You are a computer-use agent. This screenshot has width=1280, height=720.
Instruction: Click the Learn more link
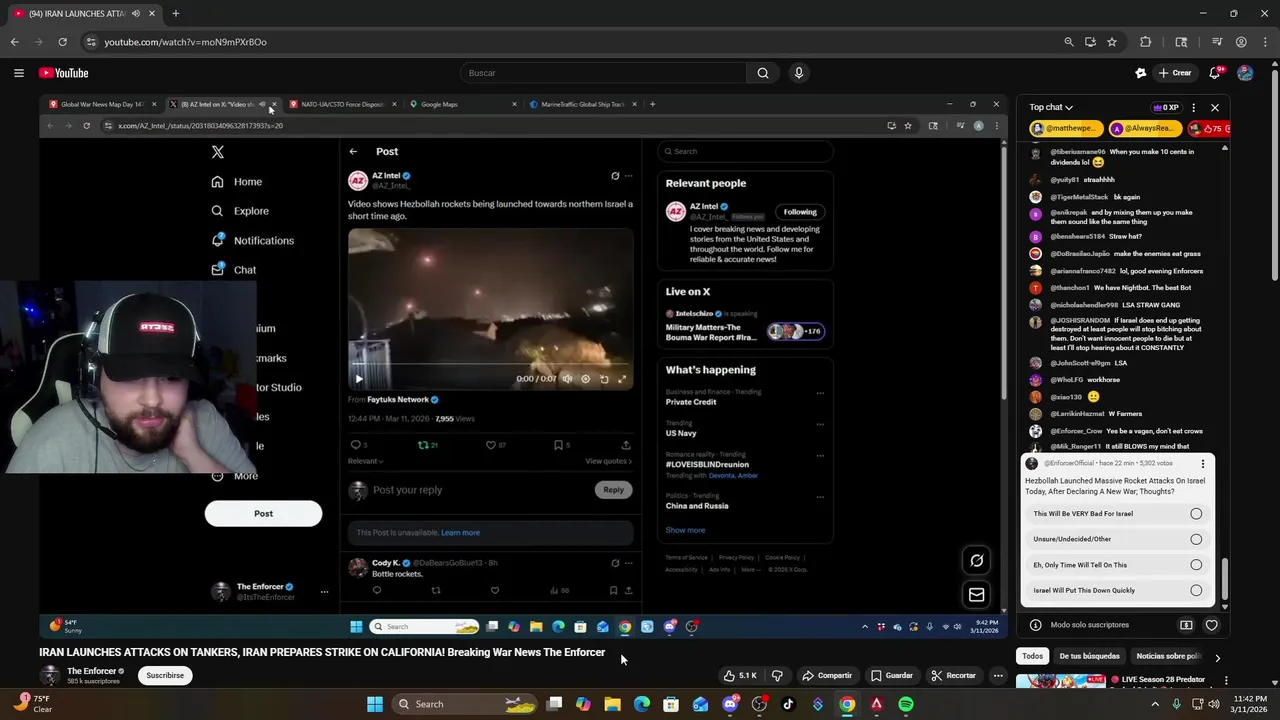coord(460,533)
